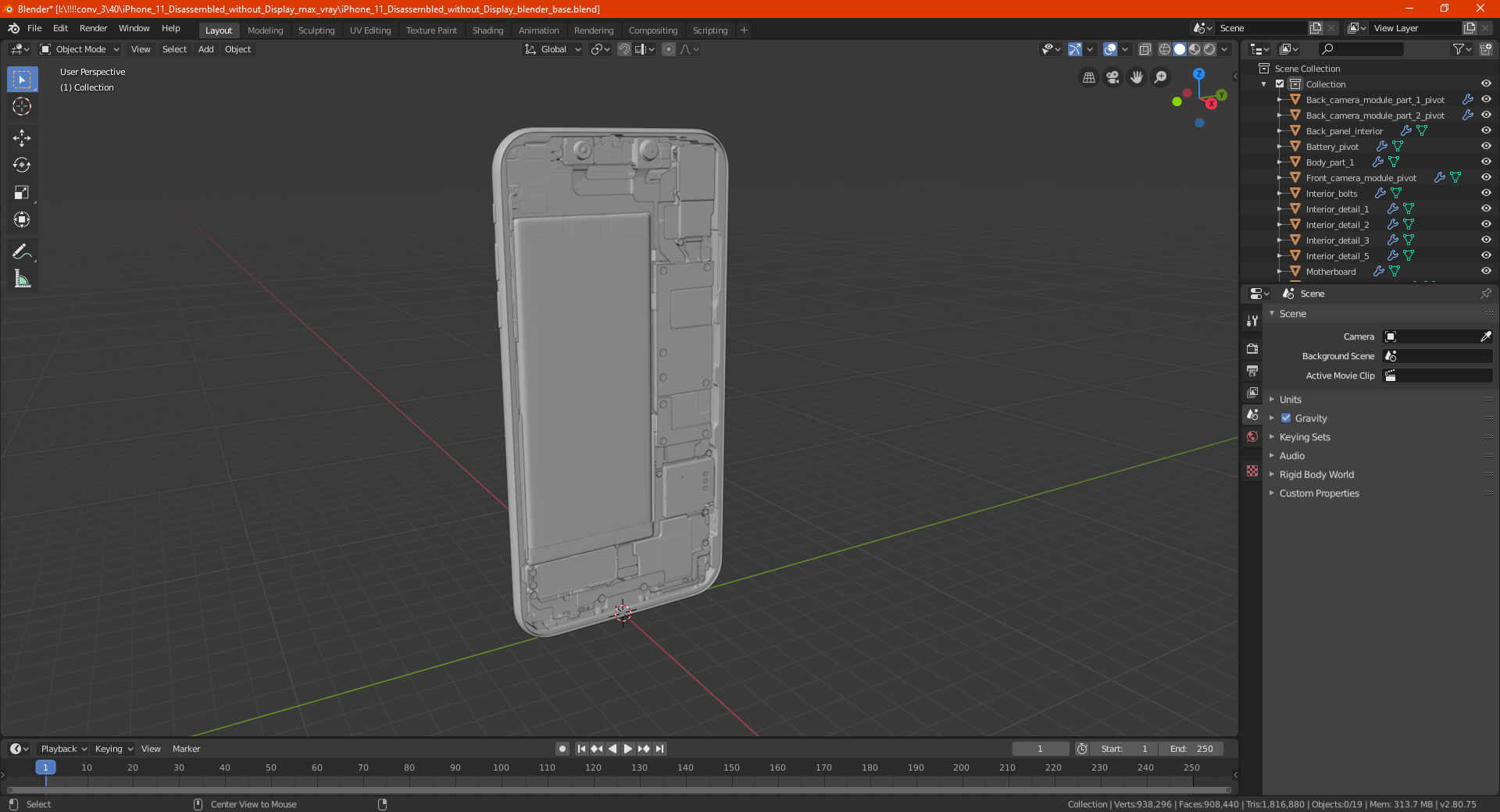Open the Render properties tab

coord(1252,348)
